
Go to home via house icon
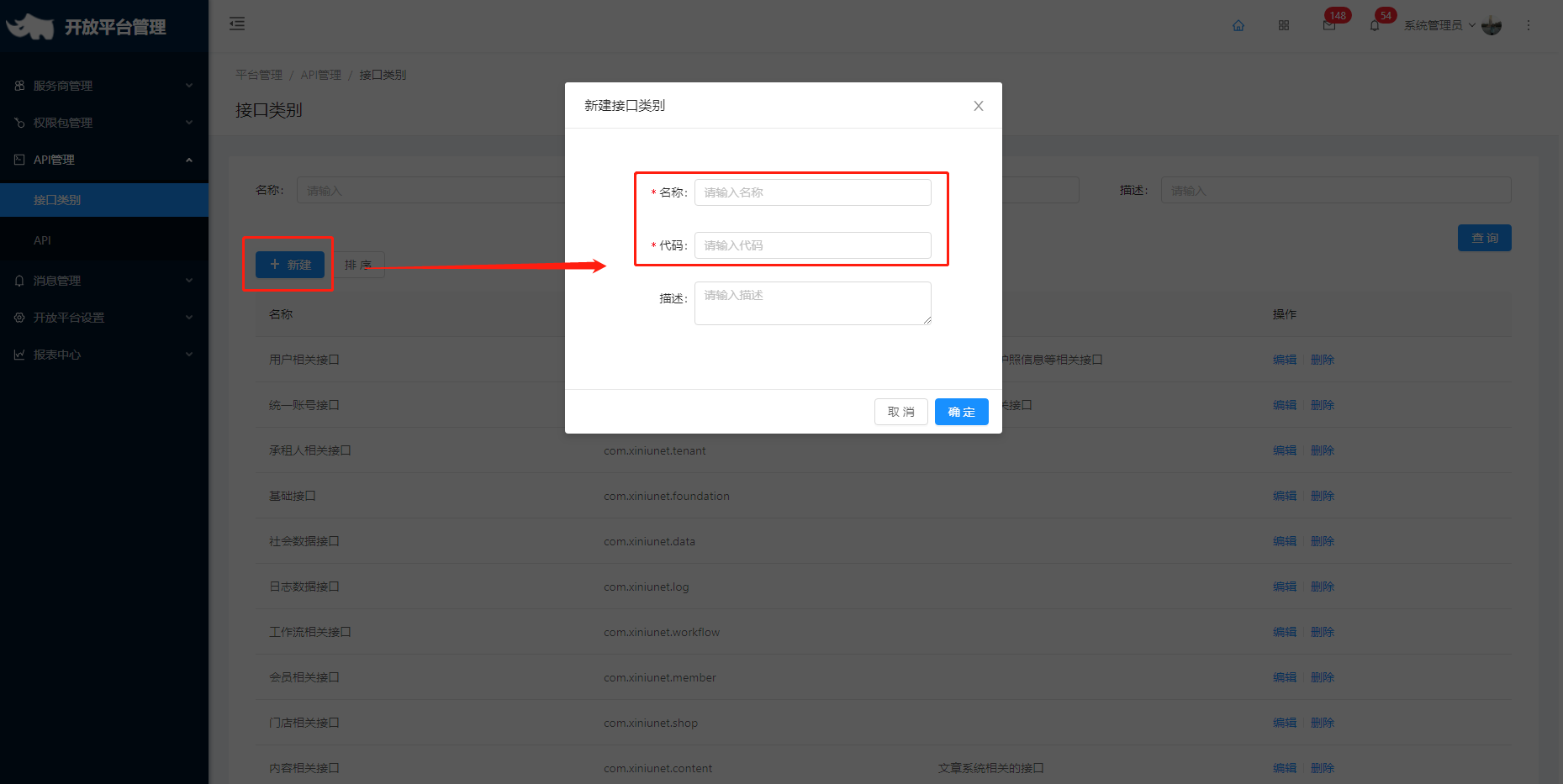pyautogui.click(x=1238, y=25)
